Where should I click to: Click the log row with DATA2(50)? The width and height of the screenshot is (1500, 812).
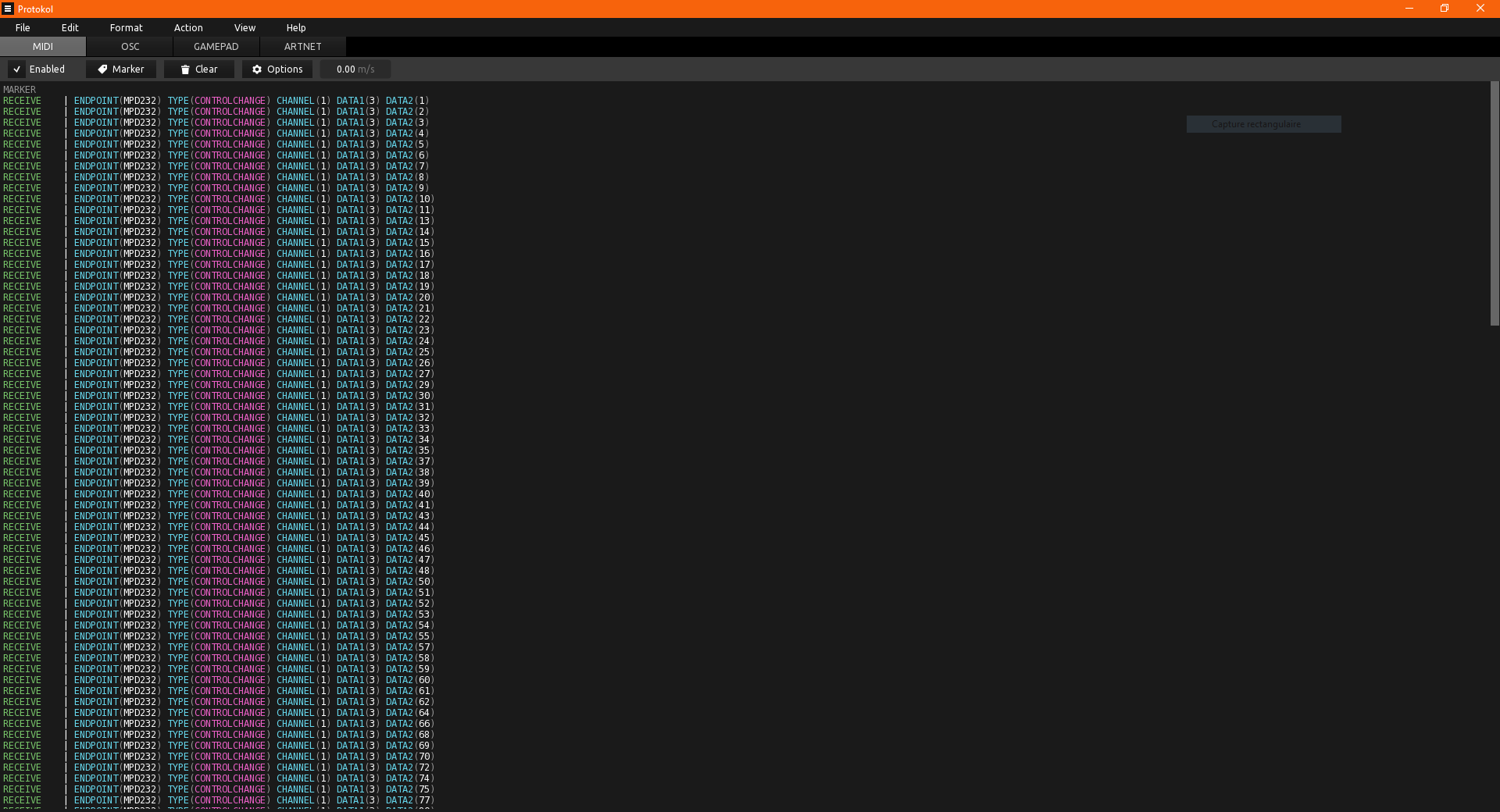point(219,582)
